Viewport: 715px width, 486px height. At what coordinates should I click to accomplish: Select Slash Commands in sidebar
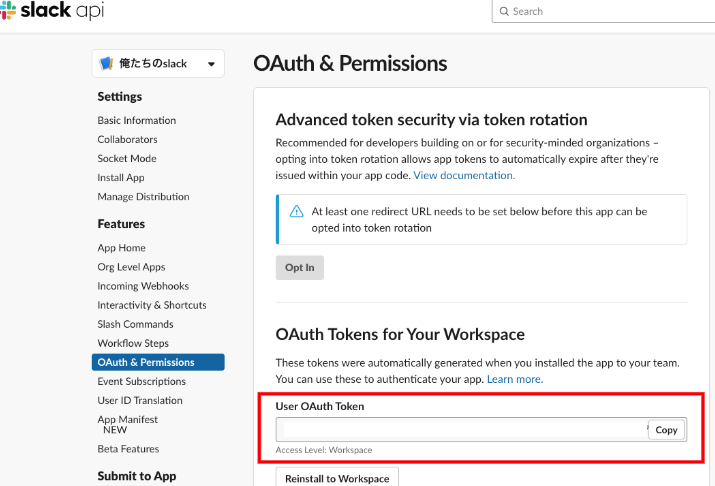click(x=135, y=324)
